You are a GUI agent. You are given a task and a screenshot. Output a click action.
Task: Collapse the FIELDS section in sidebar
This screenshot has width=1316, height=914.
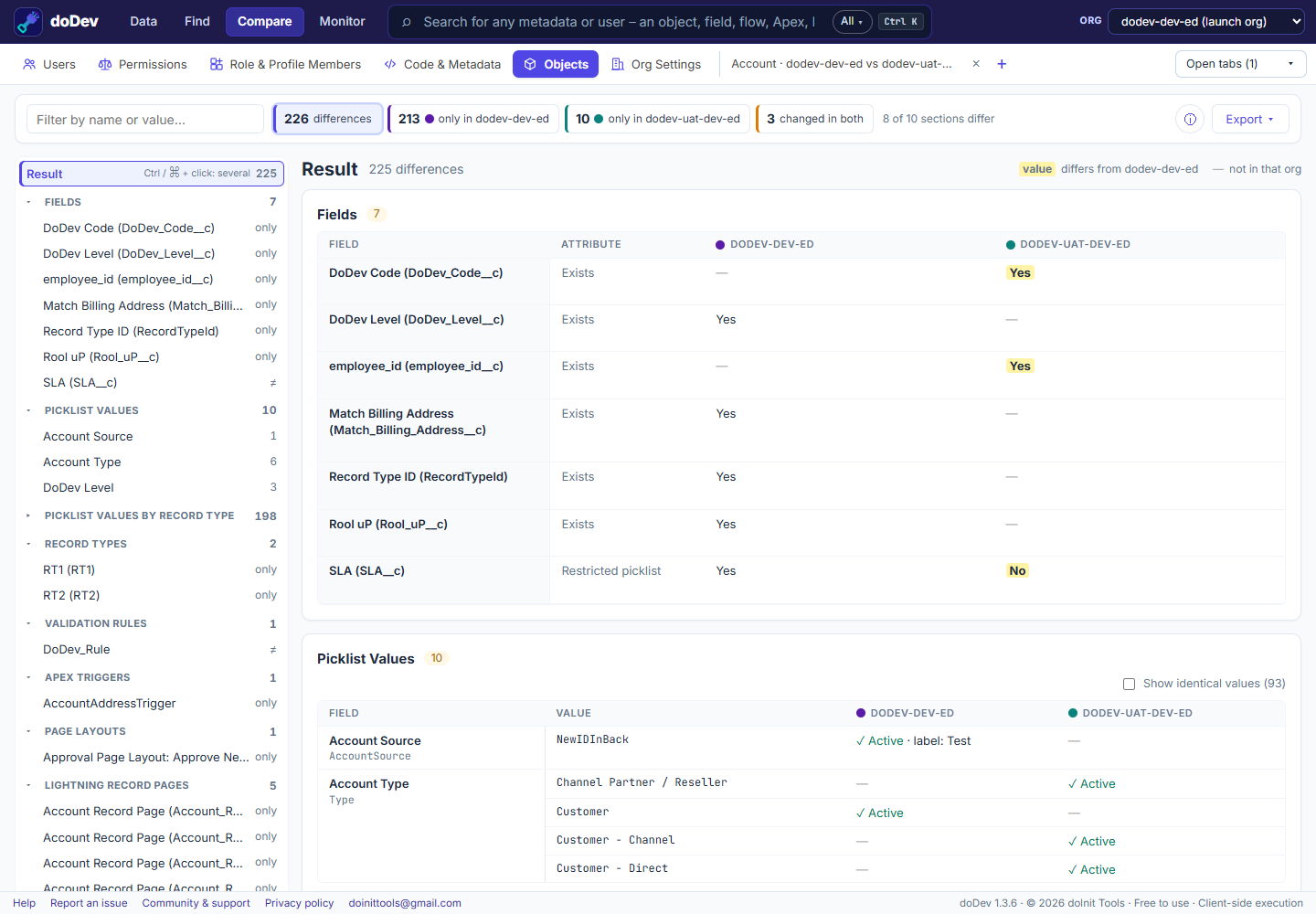[x=28, y=202]
